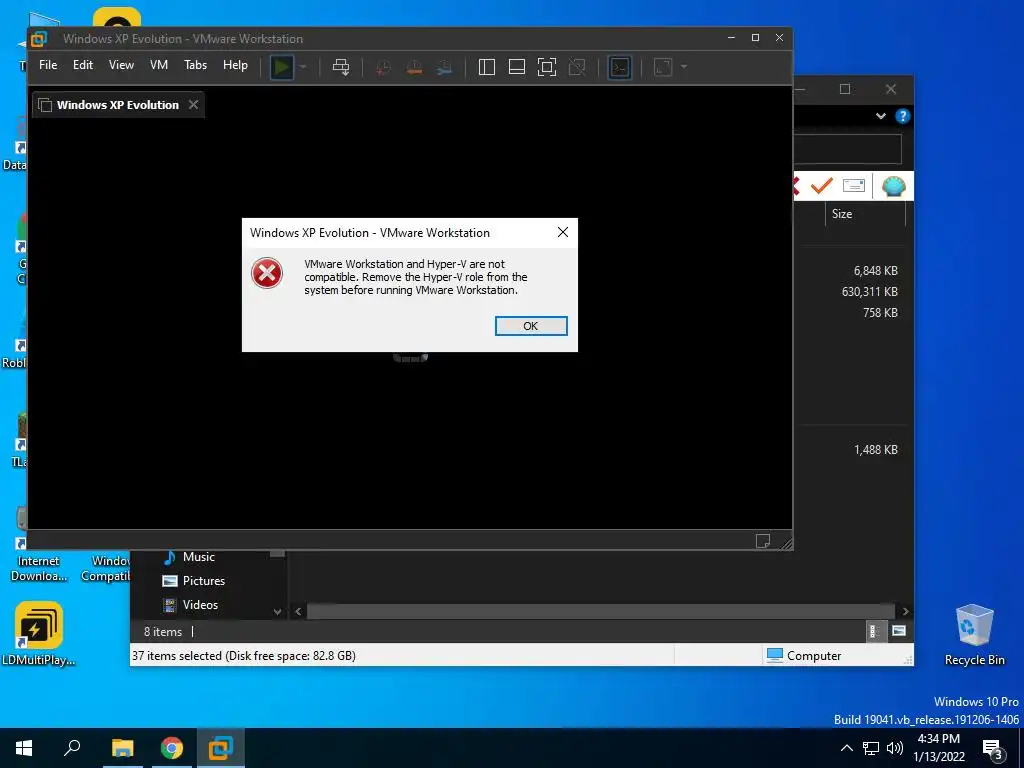
Task: Open the LDMultiPlayer desktop shortcut
Action: point(39,633)
